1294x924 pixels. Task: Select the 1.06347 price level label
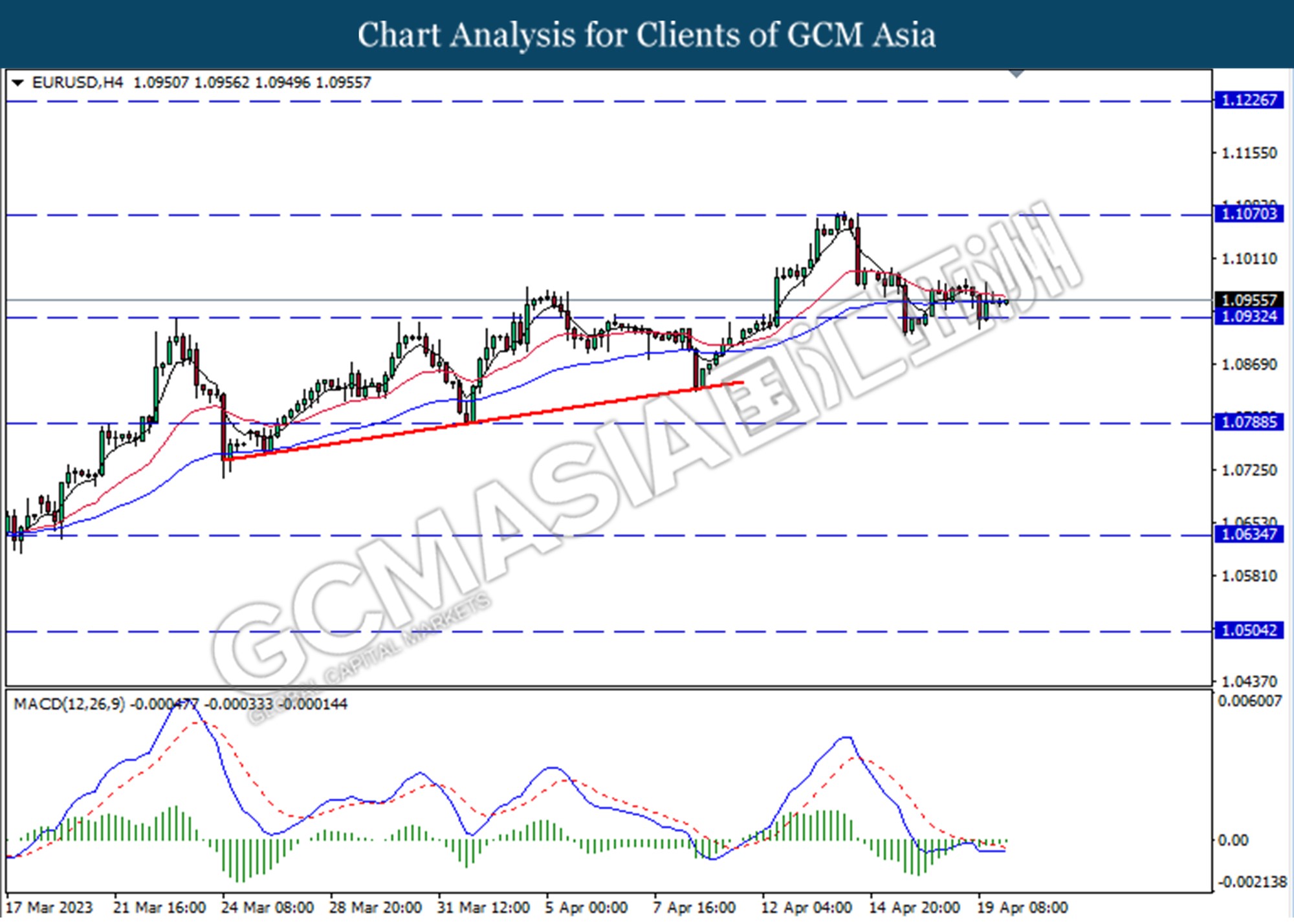(x=1249, y=534)
